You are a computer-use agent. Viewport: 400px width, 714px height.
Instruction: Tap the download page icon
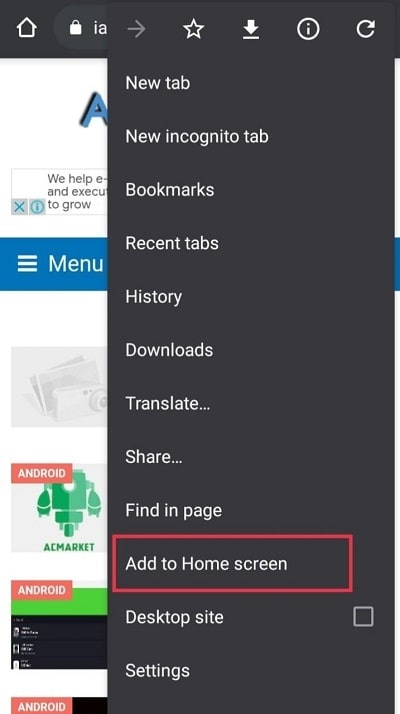(x=251, y=30)
